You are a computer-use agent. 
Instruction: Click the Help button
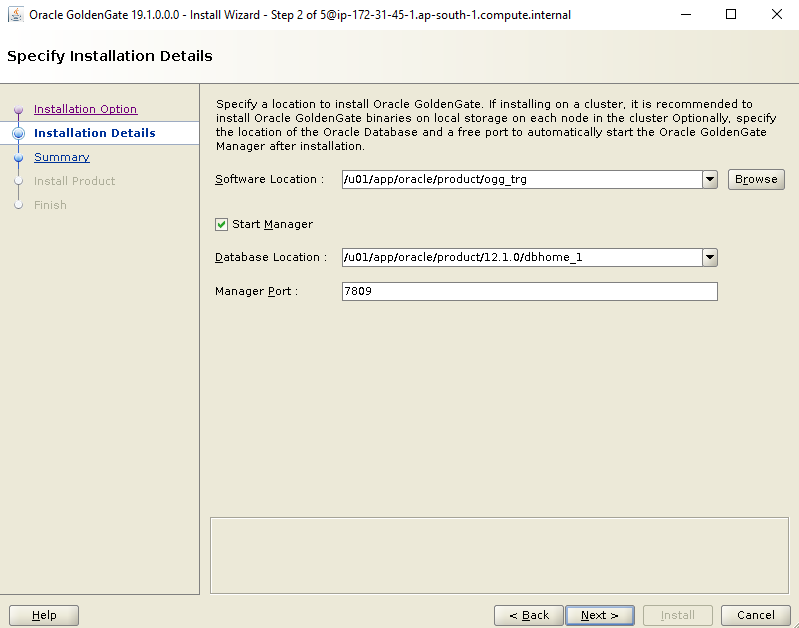[44, 615]
